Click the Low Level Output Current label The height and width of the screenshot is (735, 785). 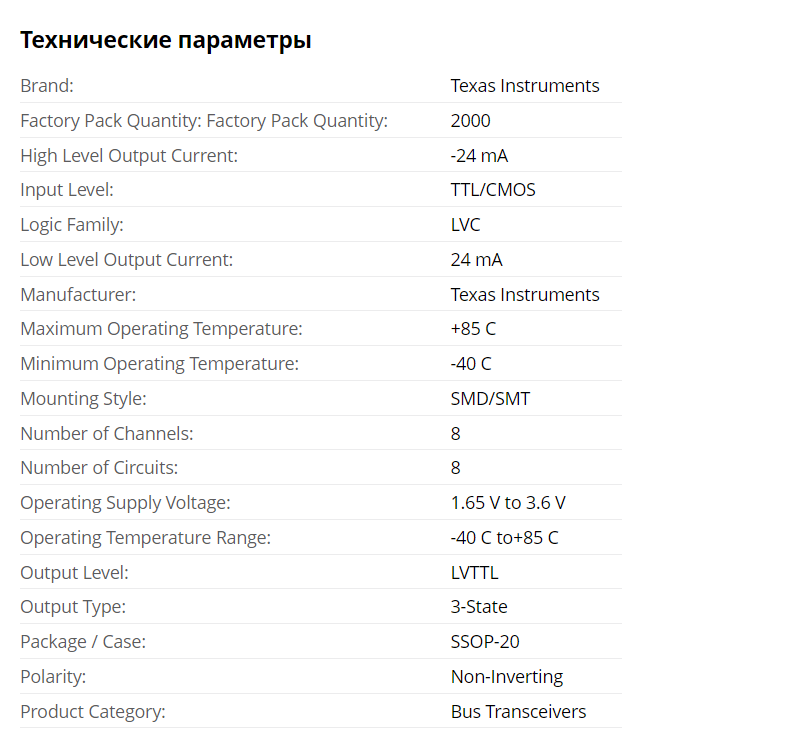point(127,260)
